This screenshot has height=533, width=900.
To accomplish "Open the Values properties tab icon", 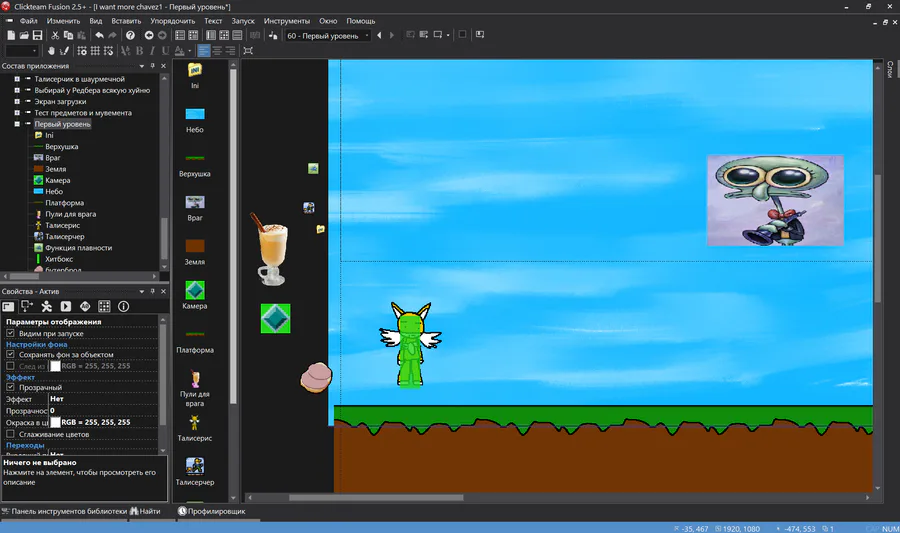I will coord(85,306).
